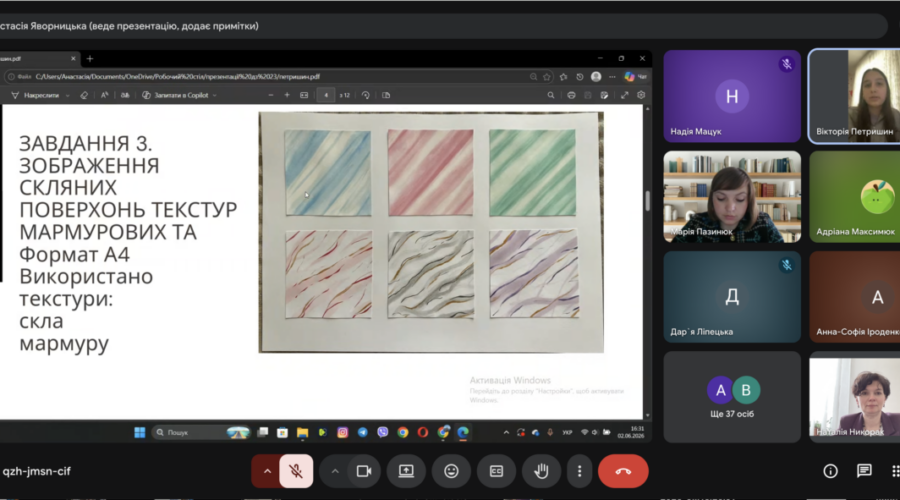Image resolution: width=900 pixels, height=500 pixels.
Task: Select the Draw (Накреслити) tool
Action: point(35,95)
